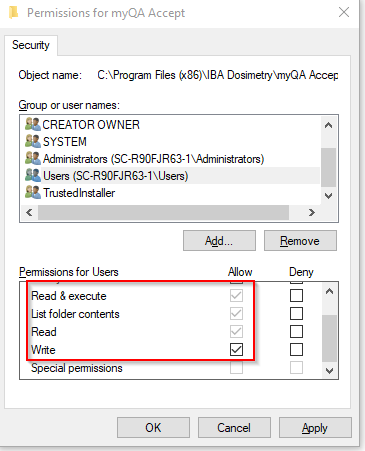
Task: Check Deny for Read & execute
Action: click(296, 296)
